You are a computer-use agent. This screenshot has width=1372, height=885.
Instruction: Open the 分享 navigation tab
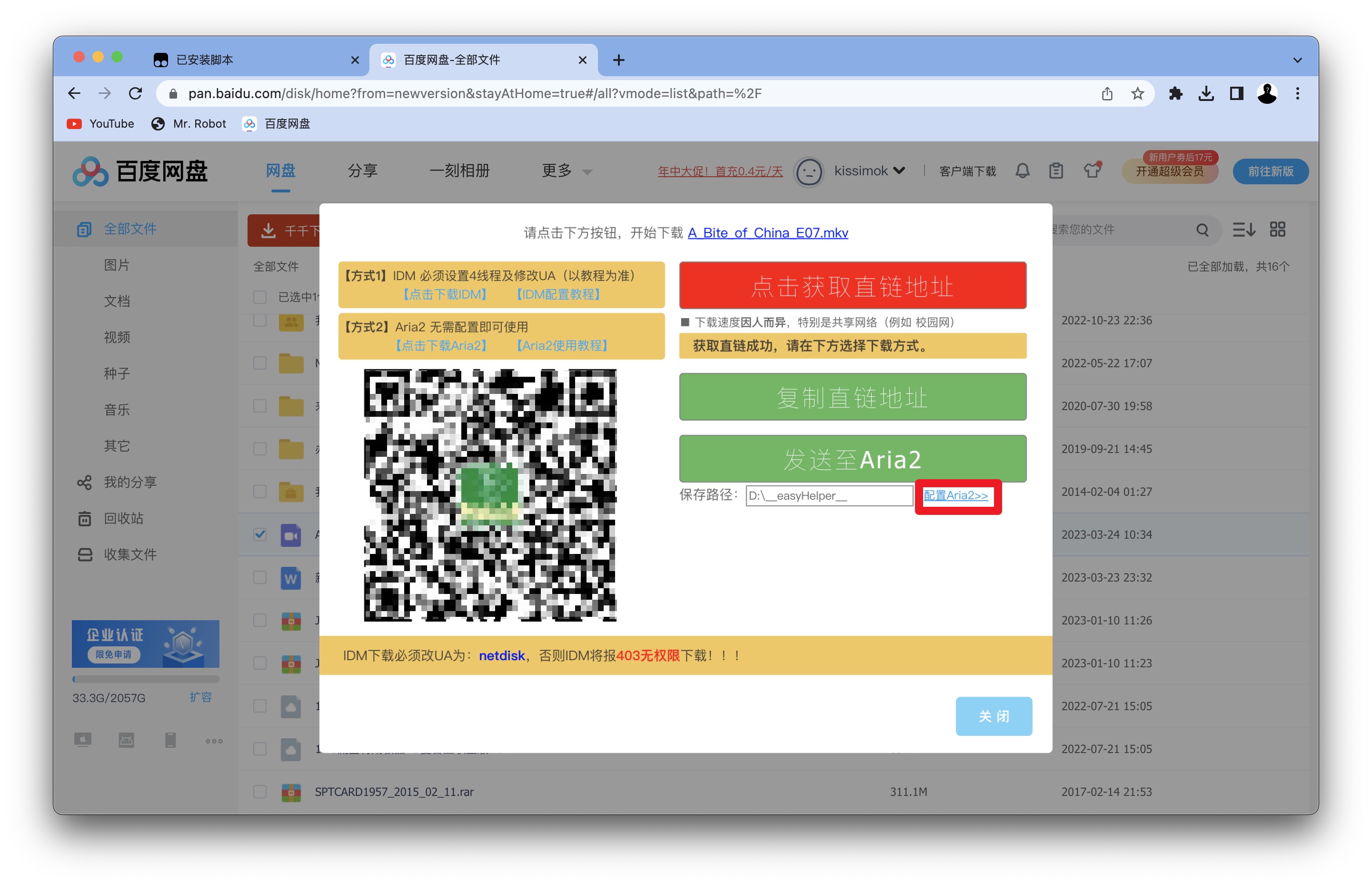click(x=362, y=171)
